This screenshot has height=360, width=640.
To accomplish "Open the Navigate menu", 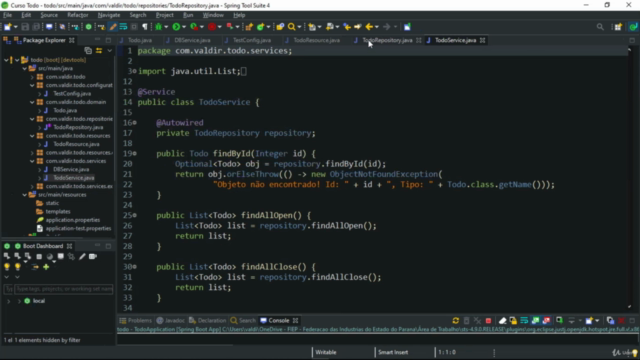I will (x=109, y=15).
